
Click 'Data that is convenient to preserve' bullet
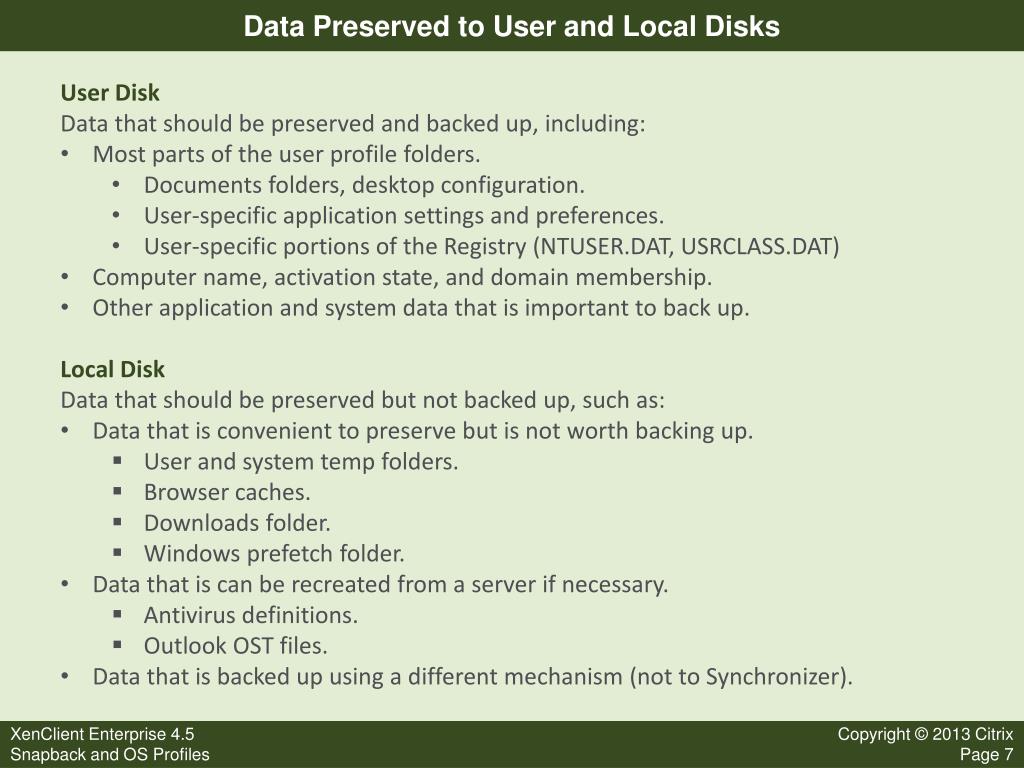click(423, 431)
